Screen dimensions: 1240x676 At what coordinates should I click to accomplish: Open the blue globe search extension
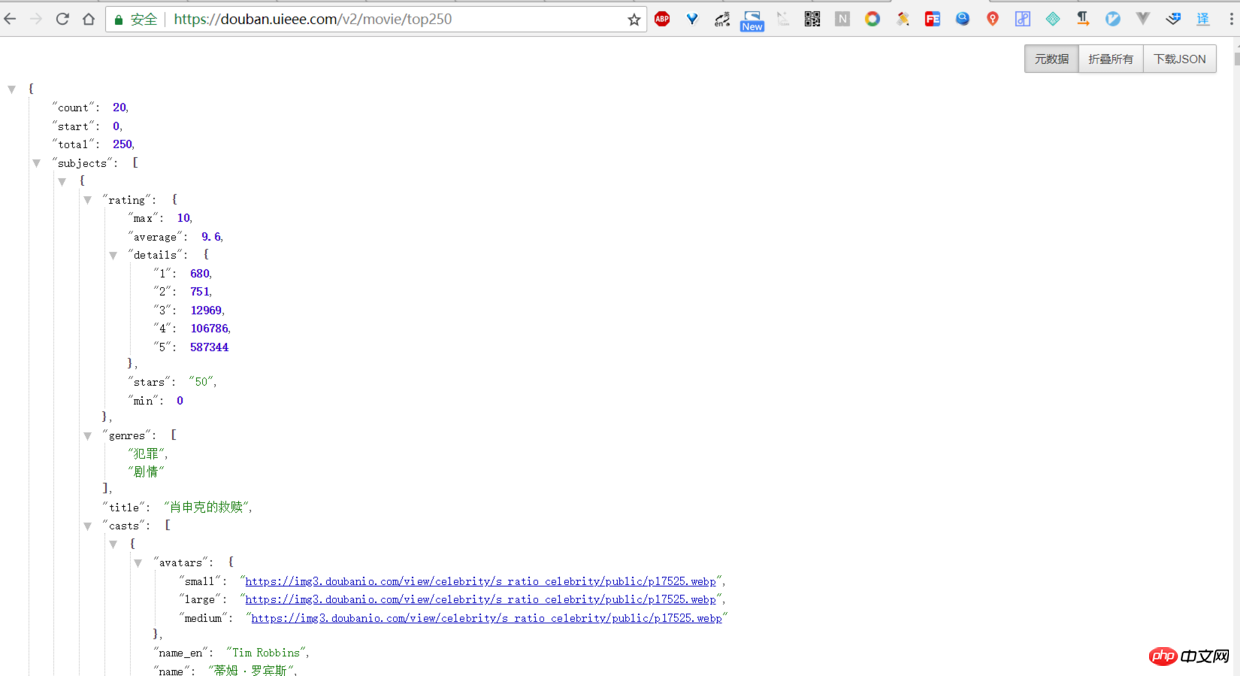tap(962, 19)
